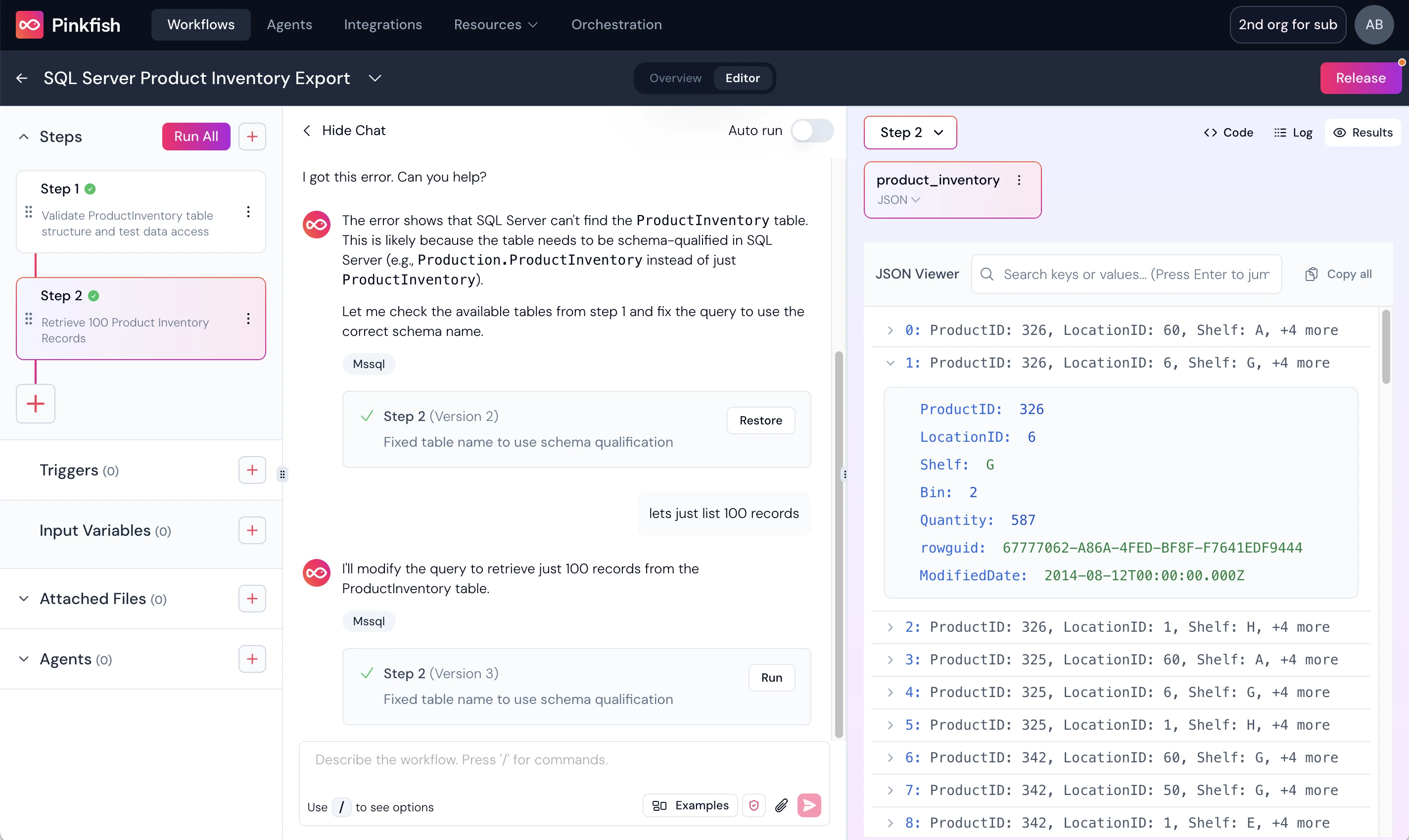Click the send message arrow icon
This screenshot has width=1409, height=840.
point(808,805)
